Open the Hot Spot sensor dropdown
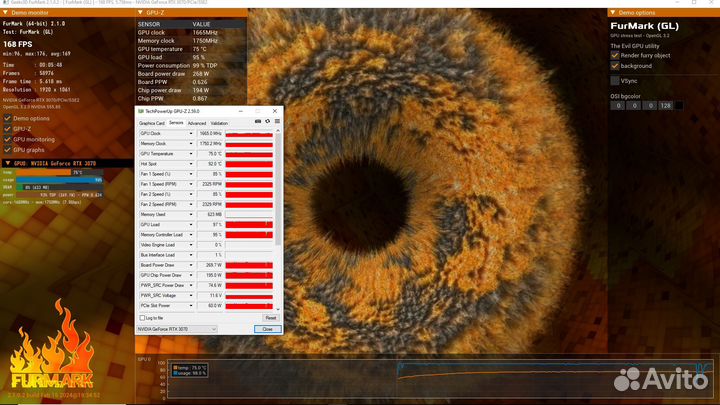720x405 pixels. (x=191, y=164)
